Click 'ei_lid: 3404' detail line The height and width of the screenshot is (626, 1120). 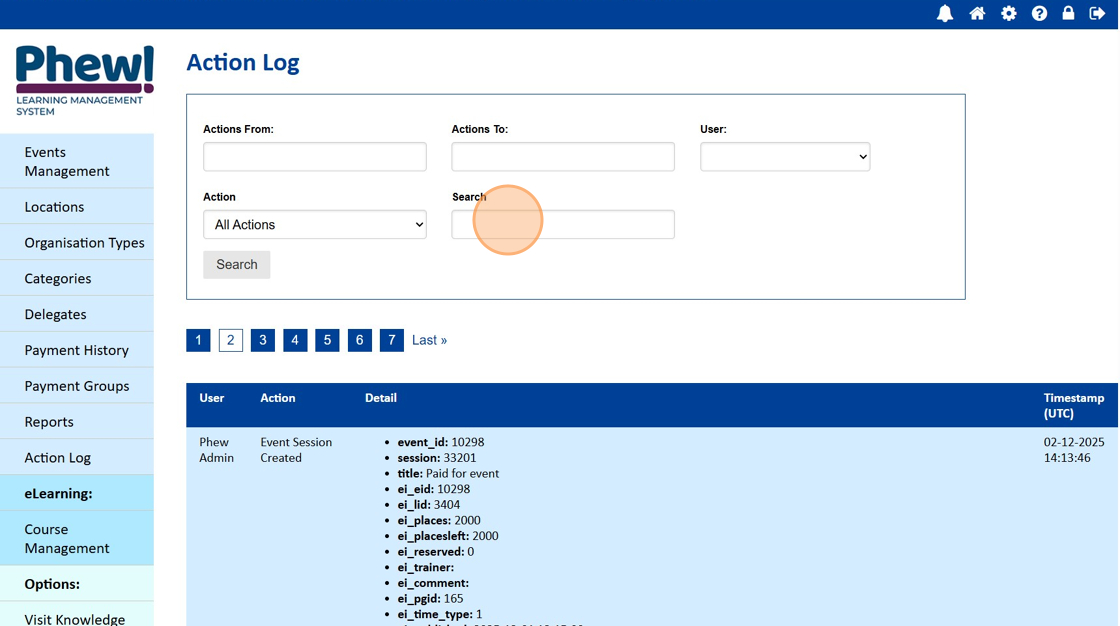coord(429,505)
